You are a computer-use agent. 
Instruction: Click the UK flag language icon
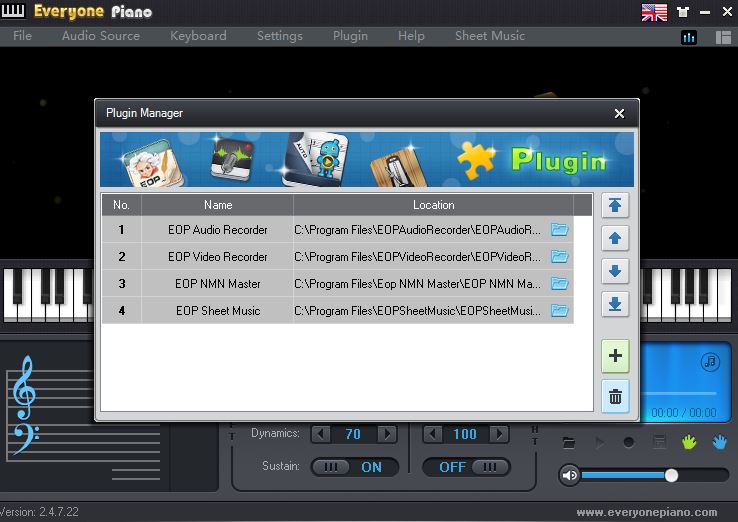pos(654,12)
